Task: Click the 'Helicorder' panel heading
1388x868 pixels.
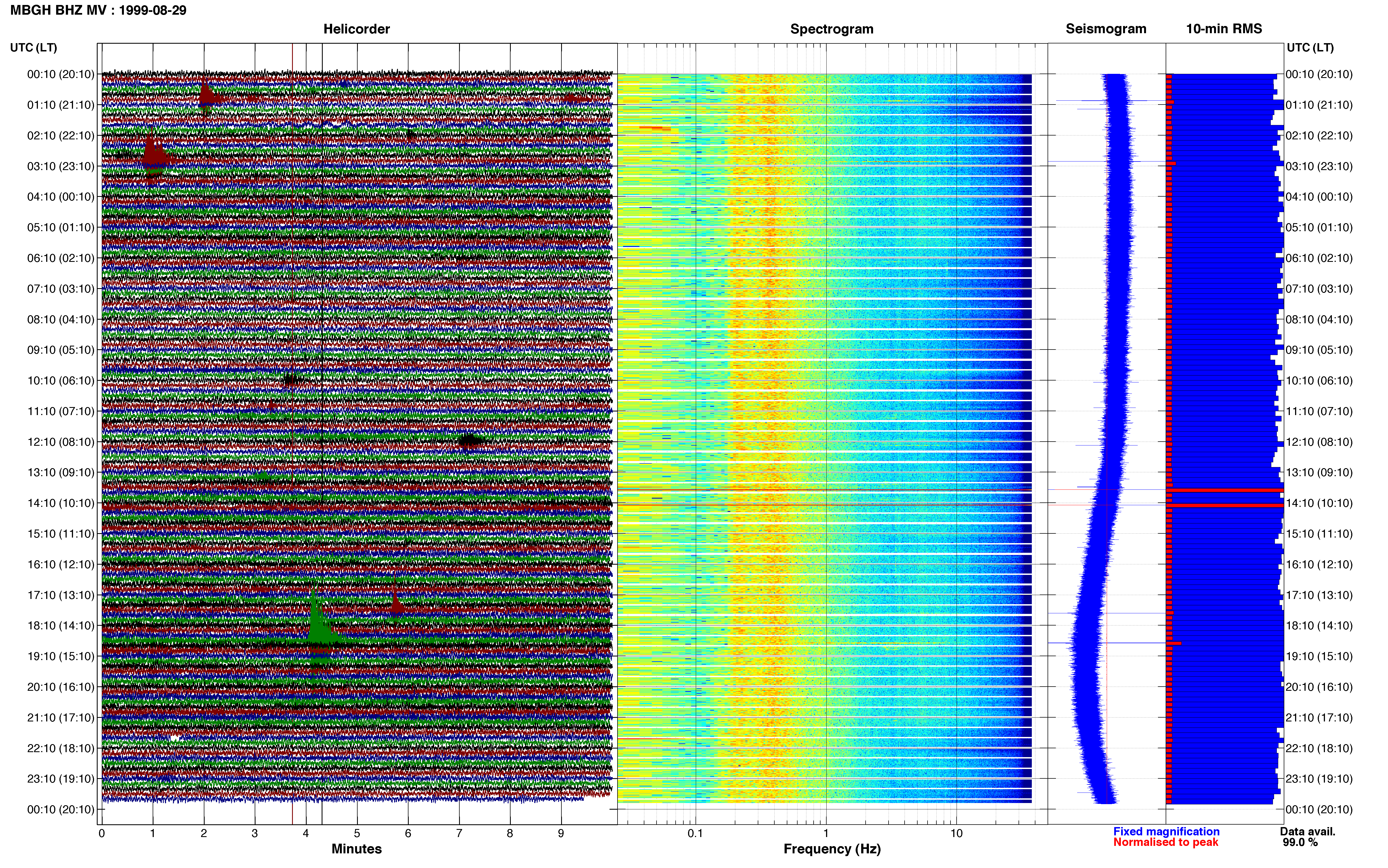Action: tap(356, 29)
